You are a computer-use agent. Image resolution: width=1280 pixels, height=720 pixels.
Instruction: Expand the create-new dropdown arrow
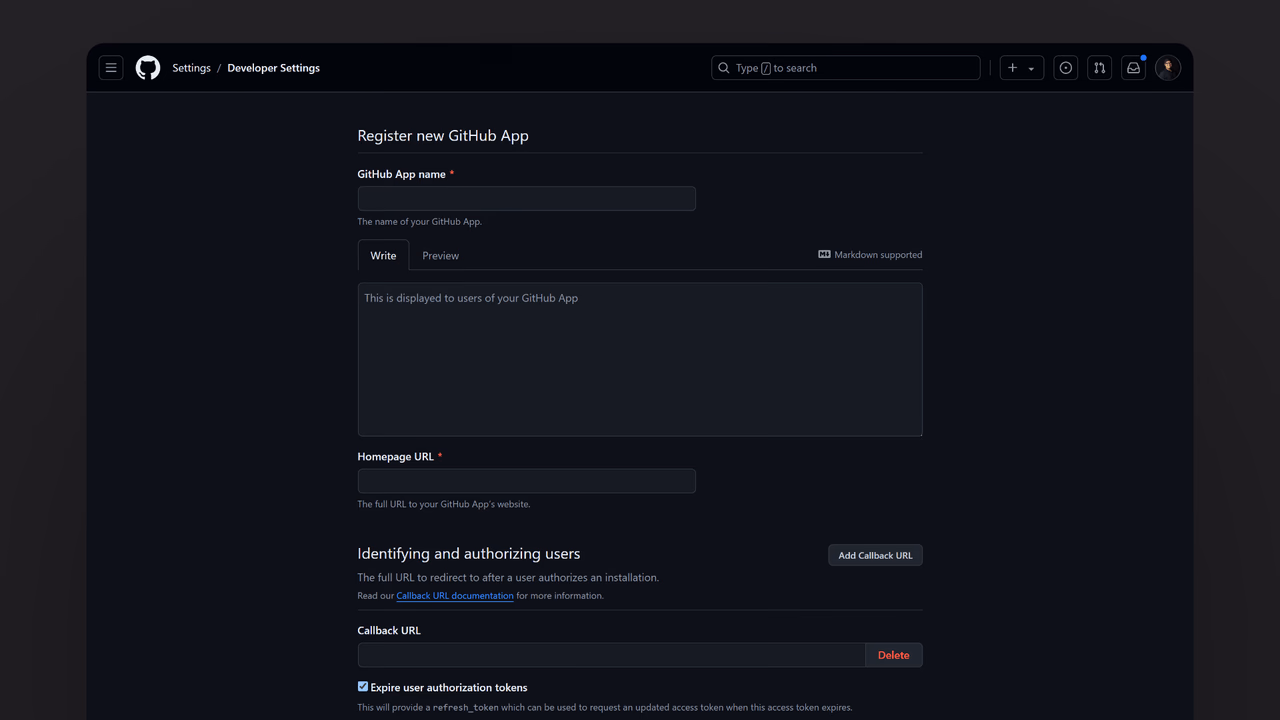click(1031, 69)
